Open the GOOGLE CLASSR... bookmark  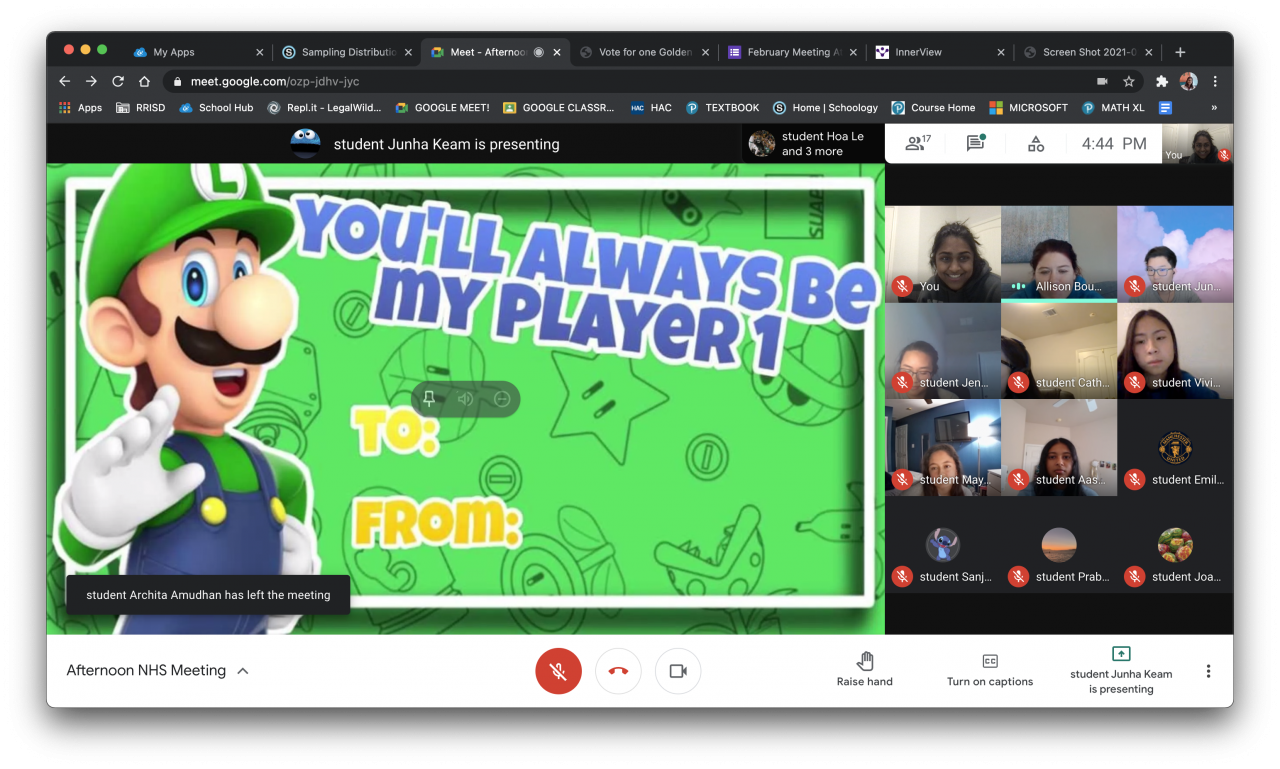pyautogui.click(x=559, y=108)
